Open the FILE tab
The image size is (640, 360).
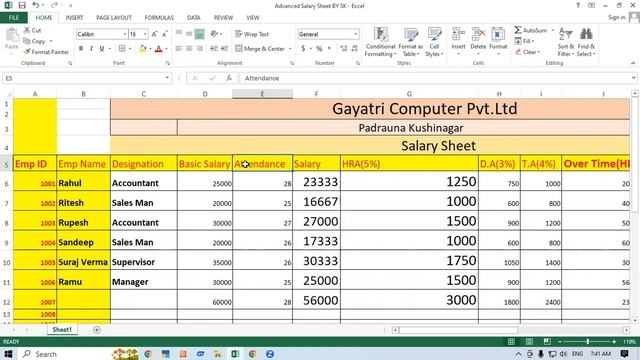click(13, 18)
